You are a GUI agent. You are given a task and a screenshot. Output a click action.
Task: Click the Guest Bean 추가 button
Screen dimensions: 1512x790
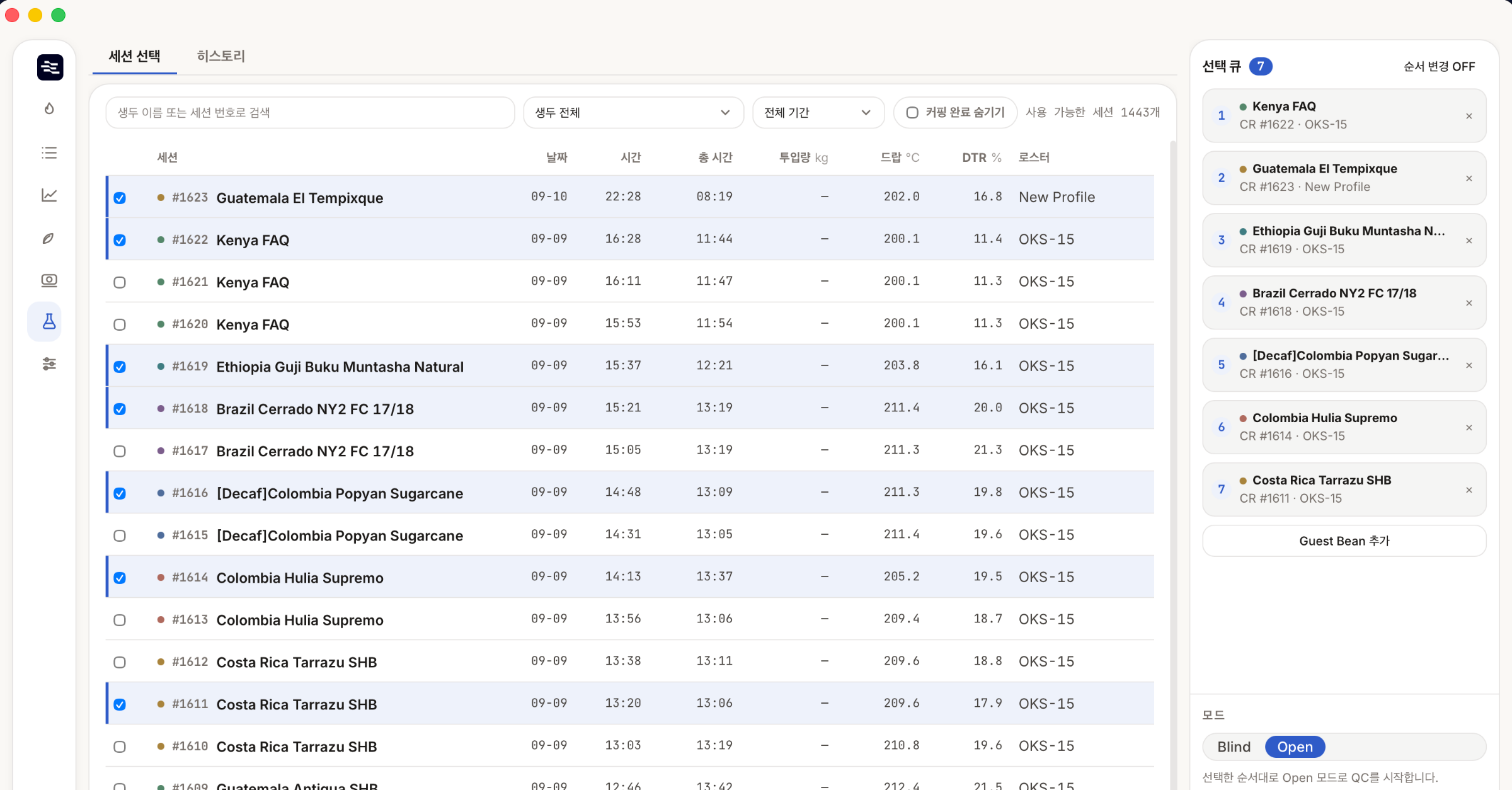tap(1344, 541)
